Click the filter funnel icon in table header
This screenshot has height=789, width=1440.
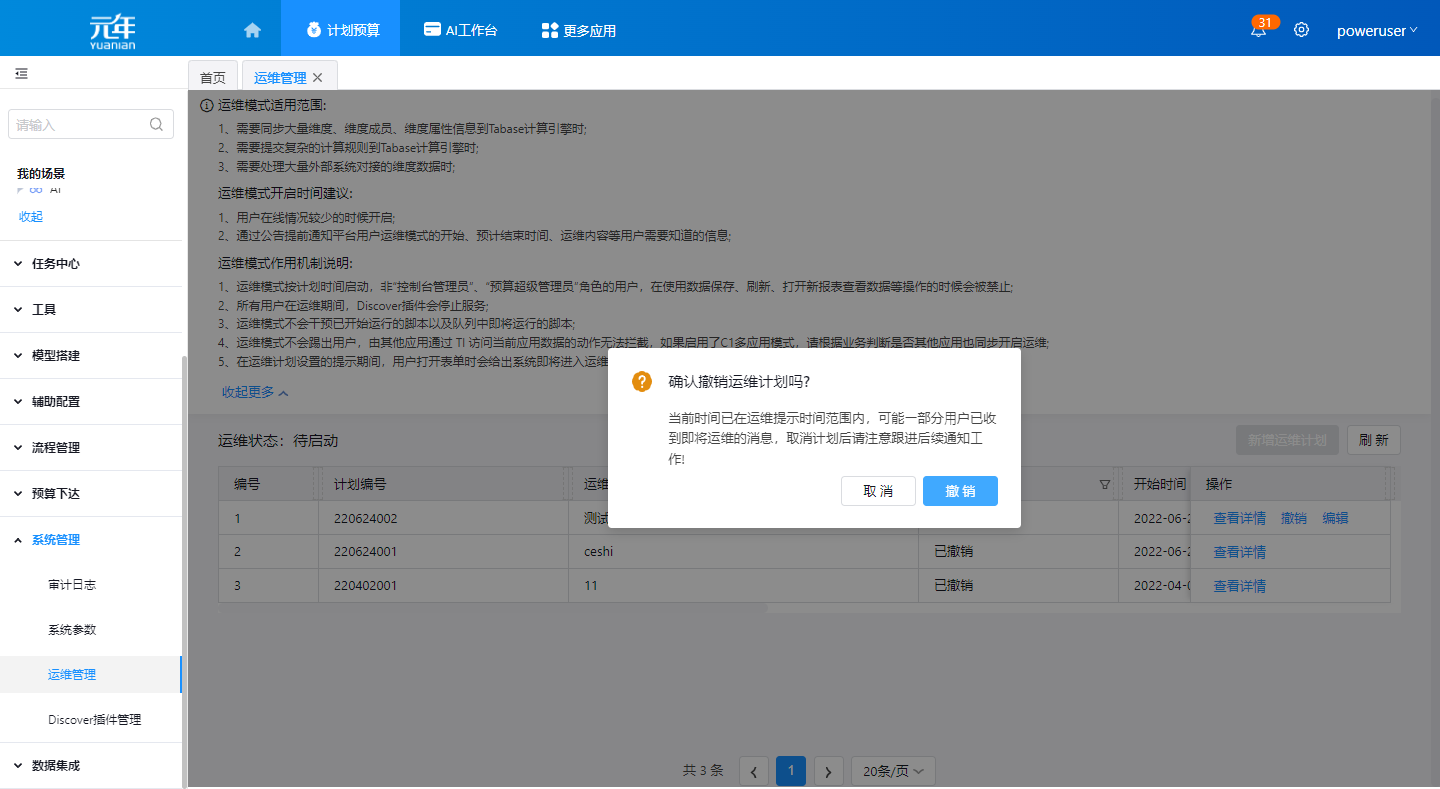[1105, 484]
